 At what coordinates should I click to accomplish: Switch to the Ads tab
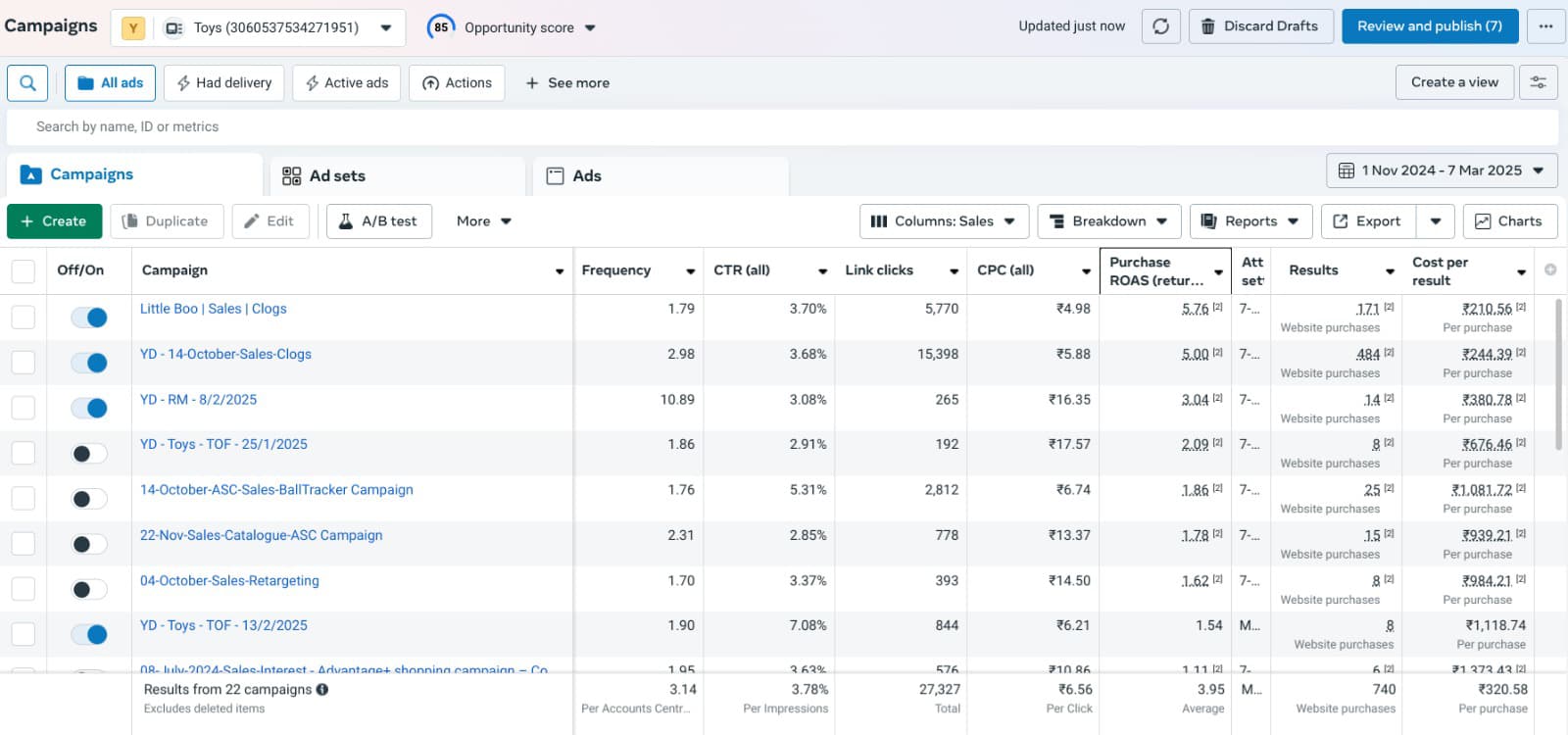661,176
